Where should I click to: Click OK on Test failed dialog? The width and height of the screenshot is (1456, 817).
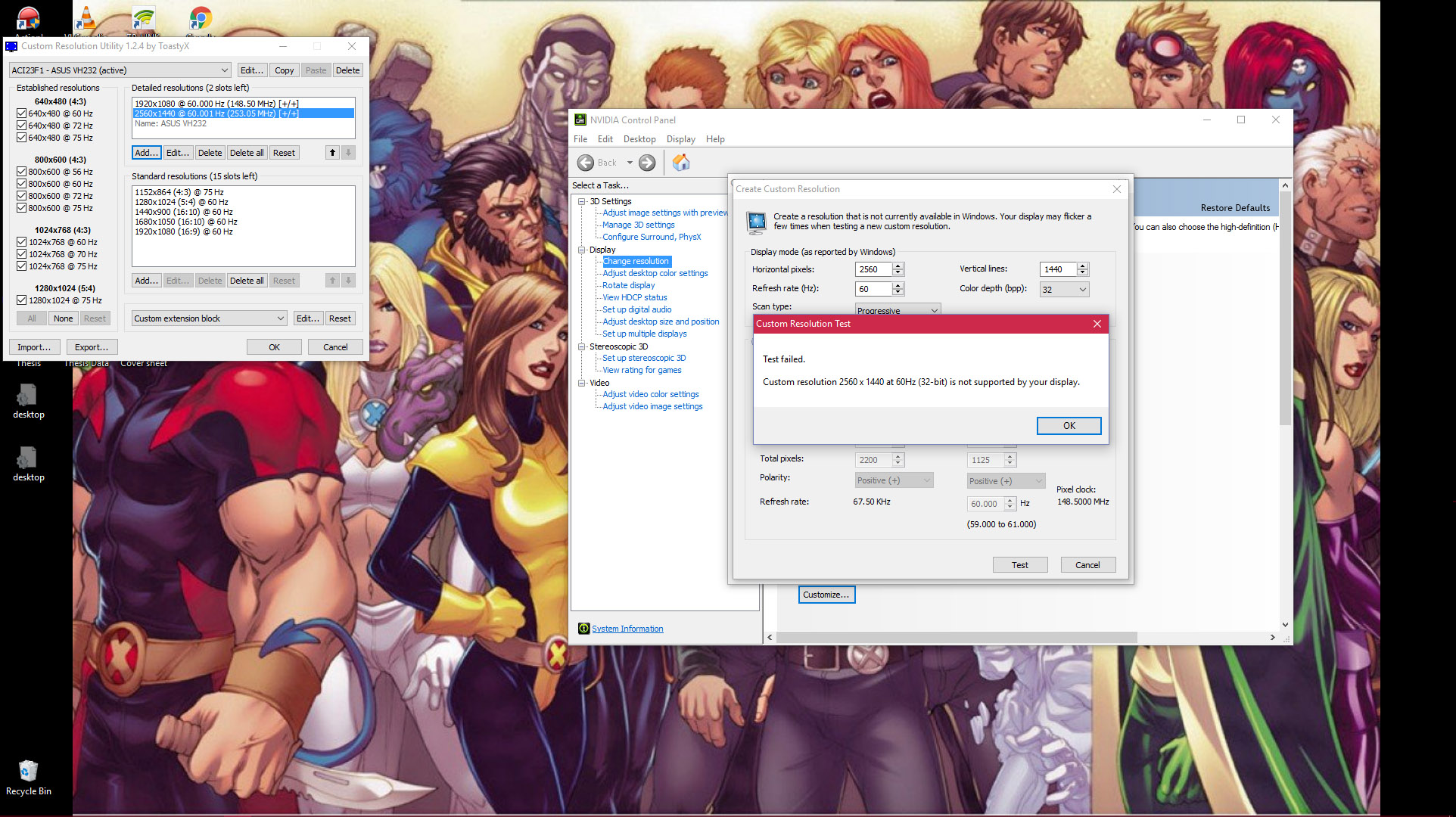point(1068,426)
